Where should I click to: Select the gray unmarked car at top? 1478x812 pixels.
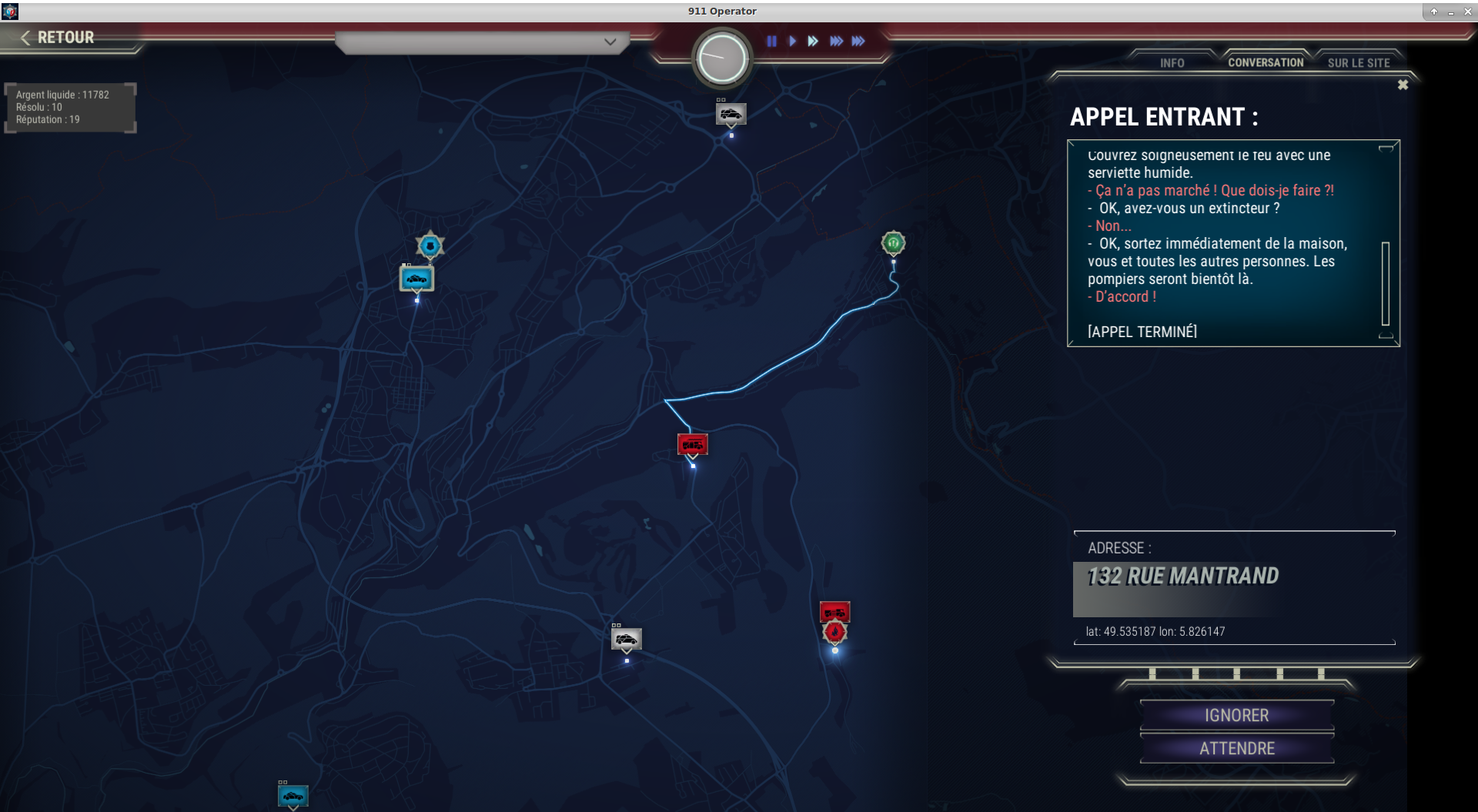pos(731,115)
